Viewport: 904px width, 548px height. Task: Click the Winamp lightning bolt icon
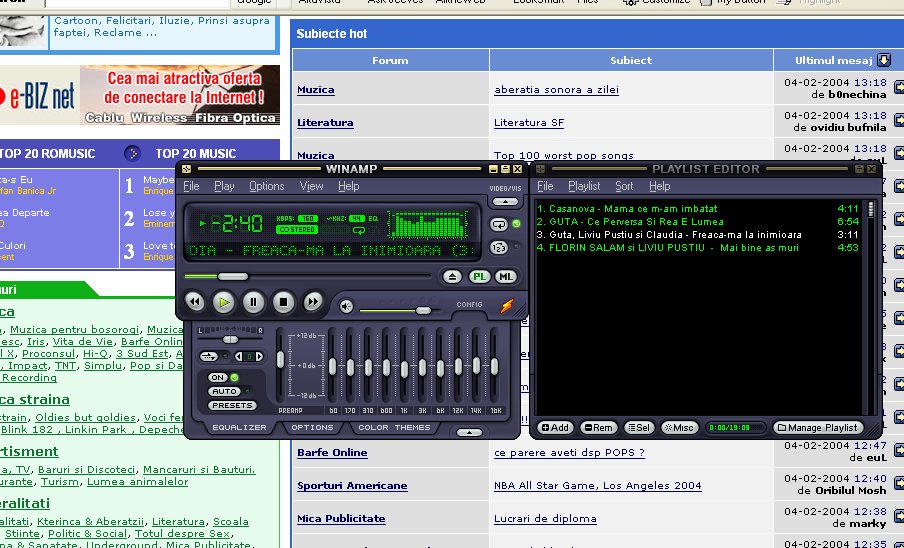point(507,305)
